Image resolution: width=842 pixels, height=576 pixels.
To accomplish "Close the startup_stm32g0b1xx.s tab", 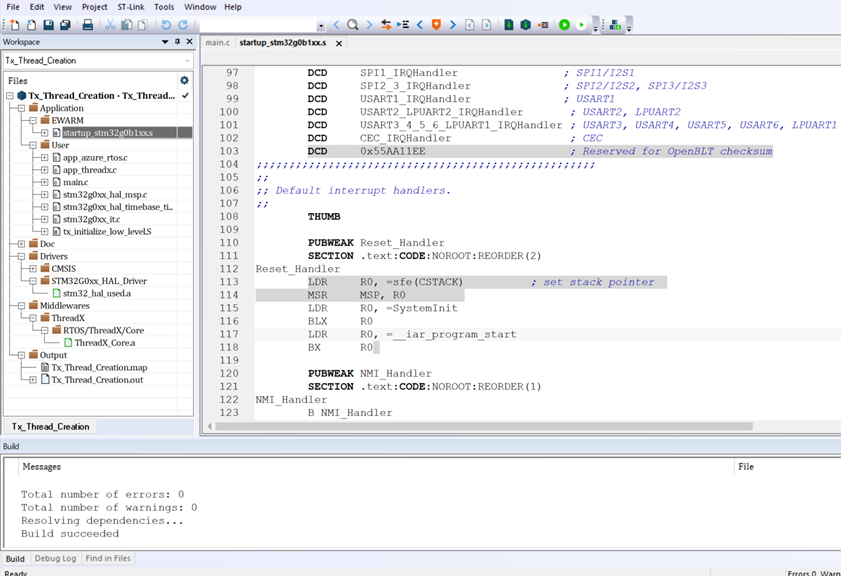I will tap(339, 43).
